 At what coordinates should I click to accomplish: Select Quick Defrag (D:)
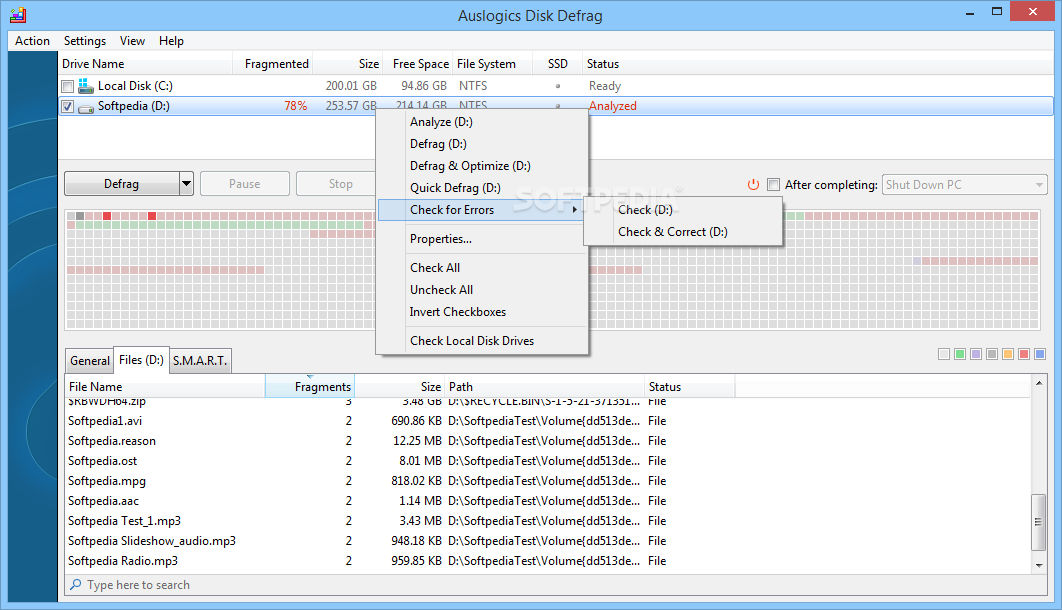[x=482, y=188]
